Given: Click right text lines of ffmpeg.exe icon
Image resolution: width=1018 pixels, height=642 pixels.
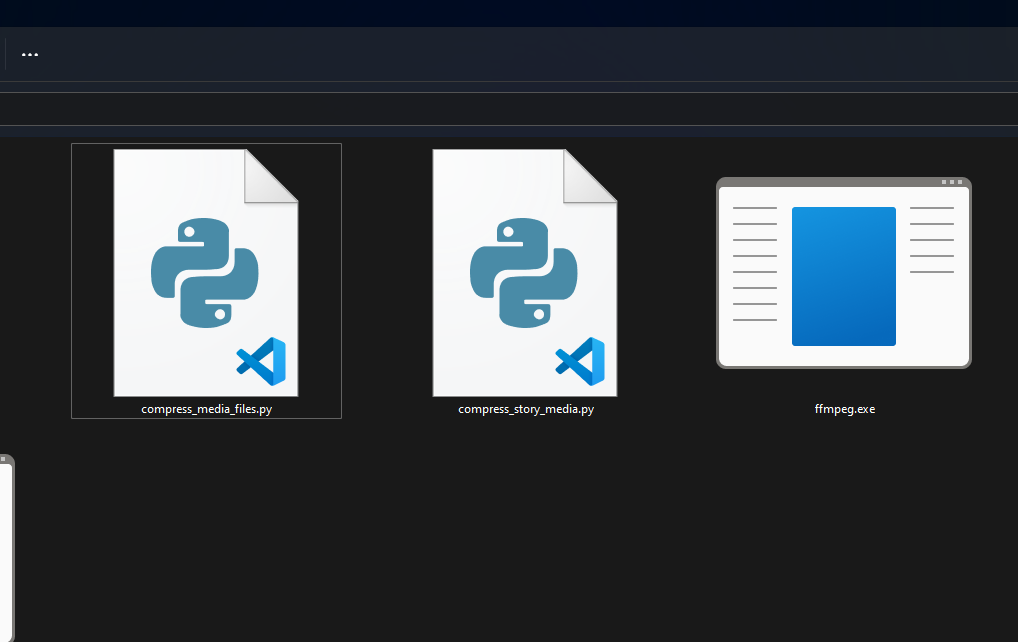Looking at the screenshot, I should 931,240.
